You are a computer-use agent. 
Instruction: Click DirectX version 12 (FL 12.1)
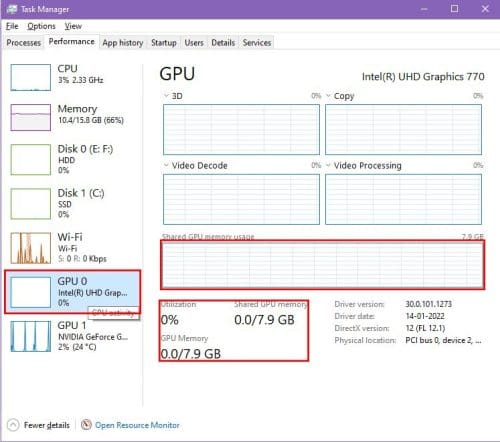pyautogui.click(x=425, y=328)
